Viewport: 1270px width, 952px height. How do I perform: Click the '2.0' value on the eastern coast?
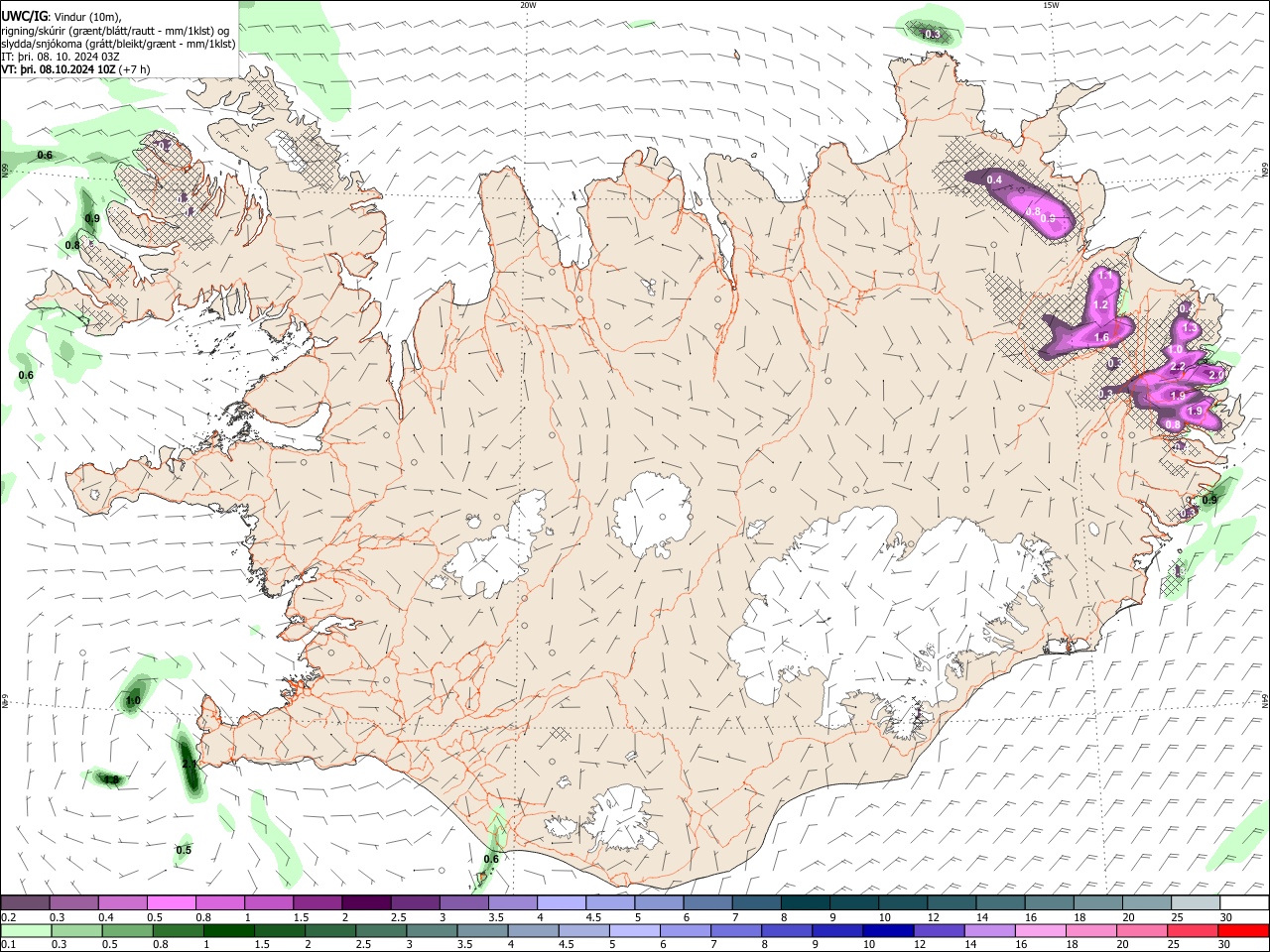tap(1216, 374)
